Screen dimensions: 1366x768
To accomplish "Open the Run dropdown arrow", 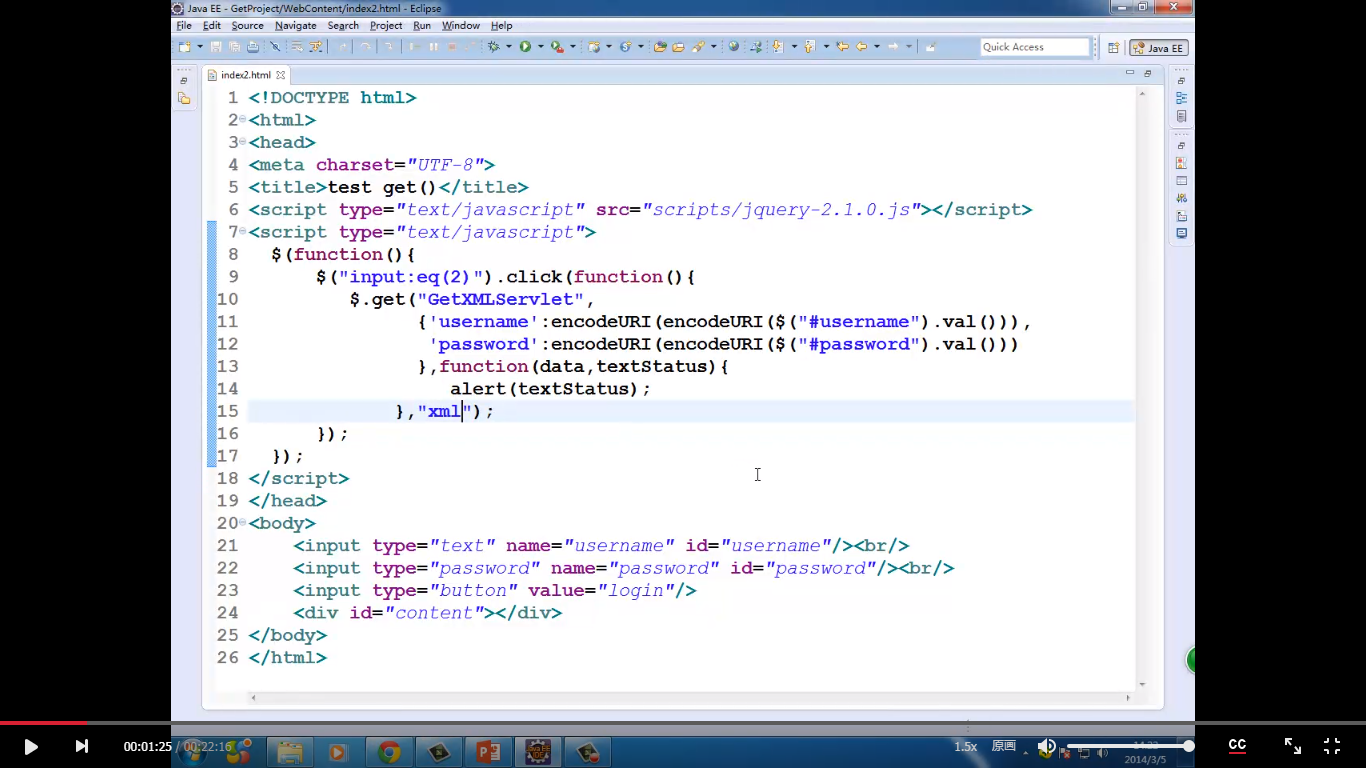I will pyautogui.click(x=540, y=46).
